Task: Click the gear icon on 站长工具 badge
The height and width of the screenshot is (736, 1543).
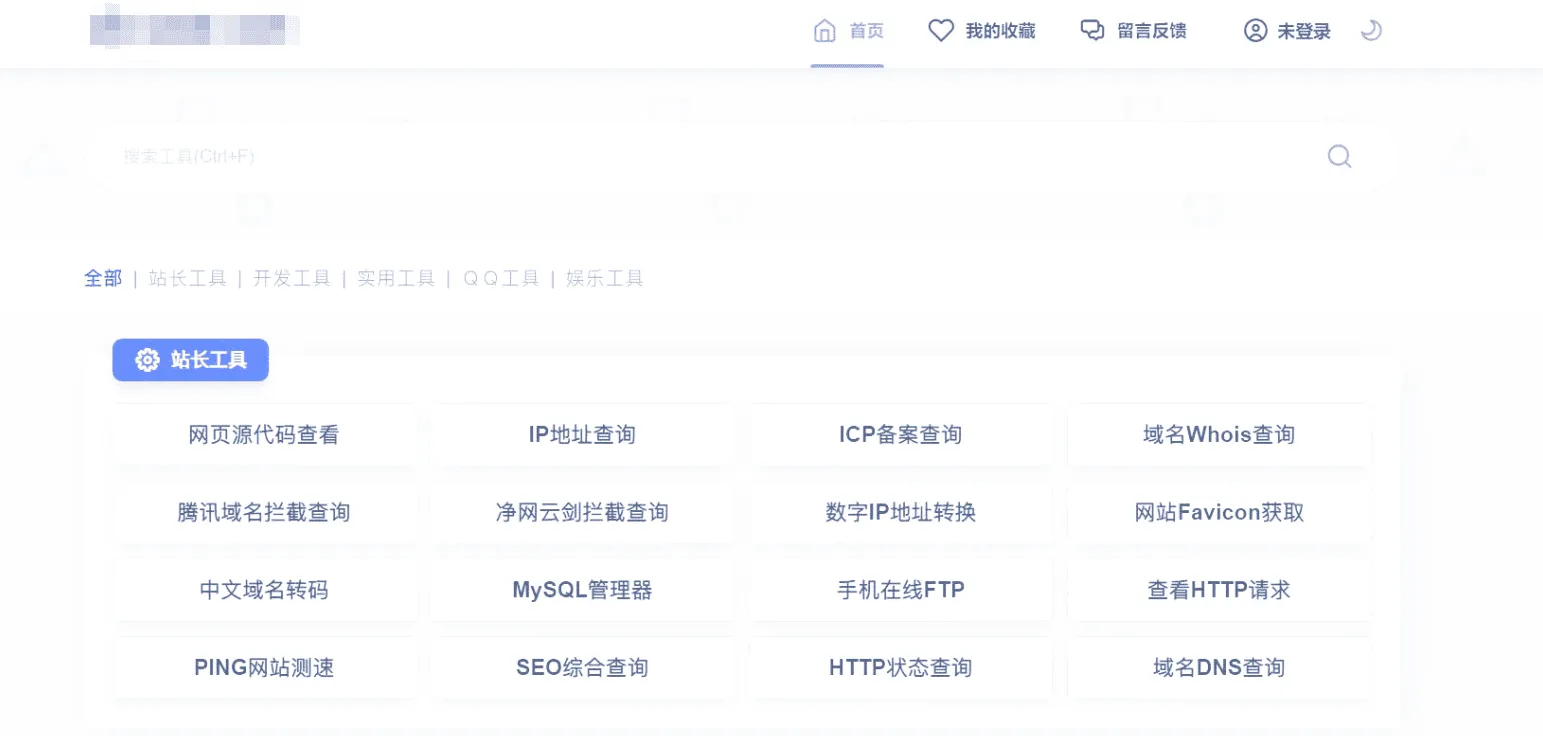Action: 147,360
